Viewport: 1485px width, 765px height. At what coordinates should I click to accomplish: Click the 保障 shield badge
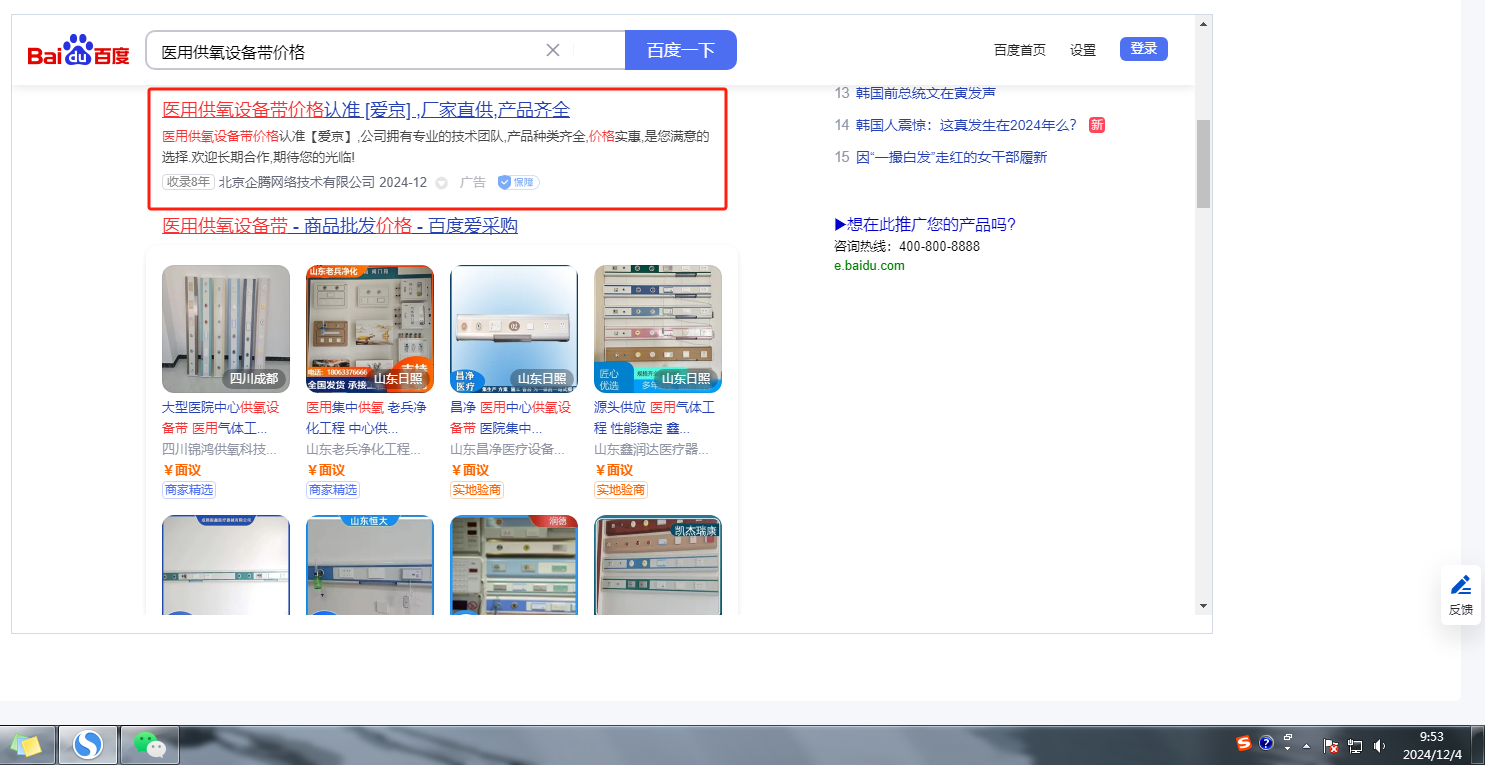519,182
